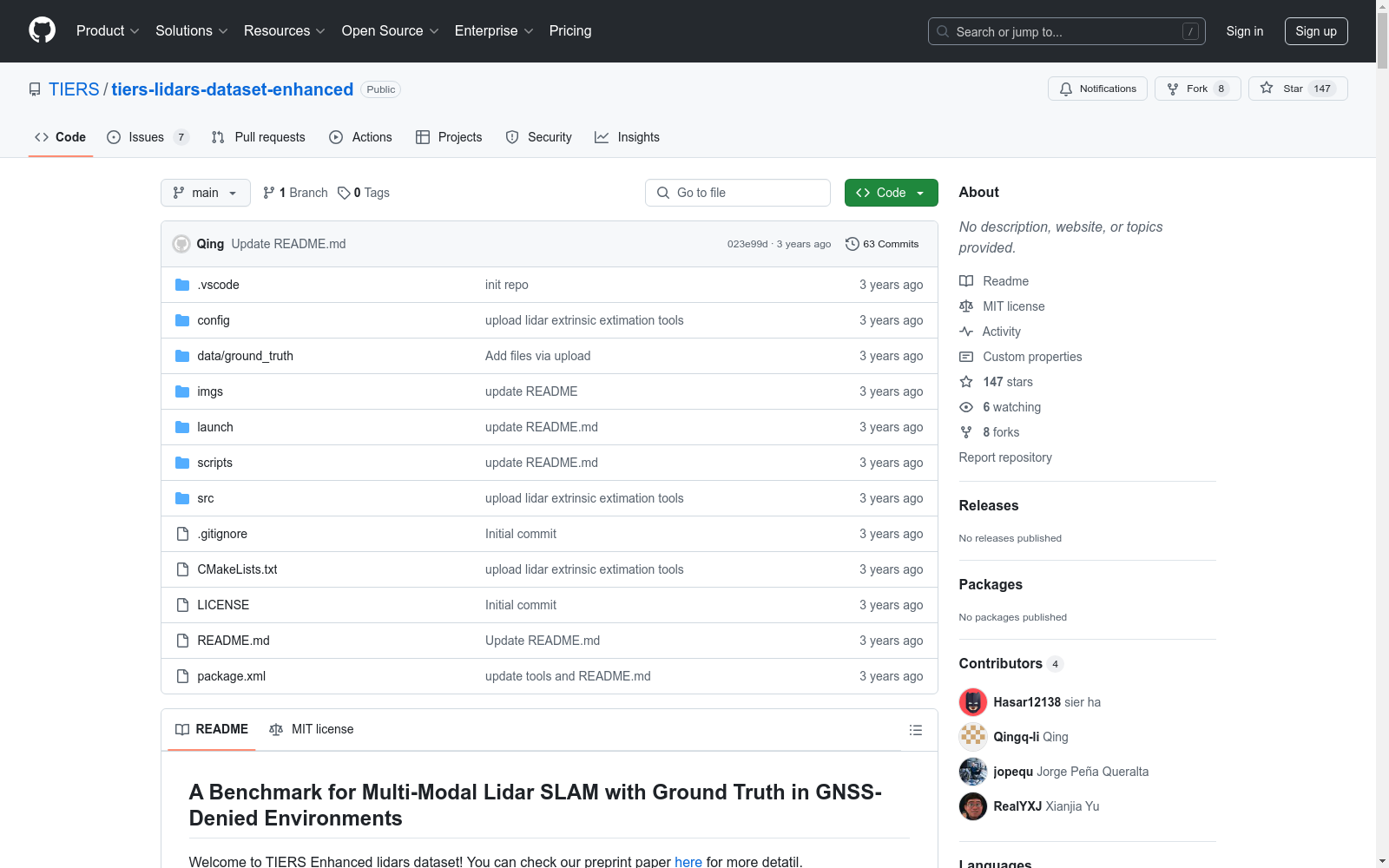Select the MIT license tab in README panel
Image resolution: width=1389 pixels, height=868 pixels.
(312, 729)
